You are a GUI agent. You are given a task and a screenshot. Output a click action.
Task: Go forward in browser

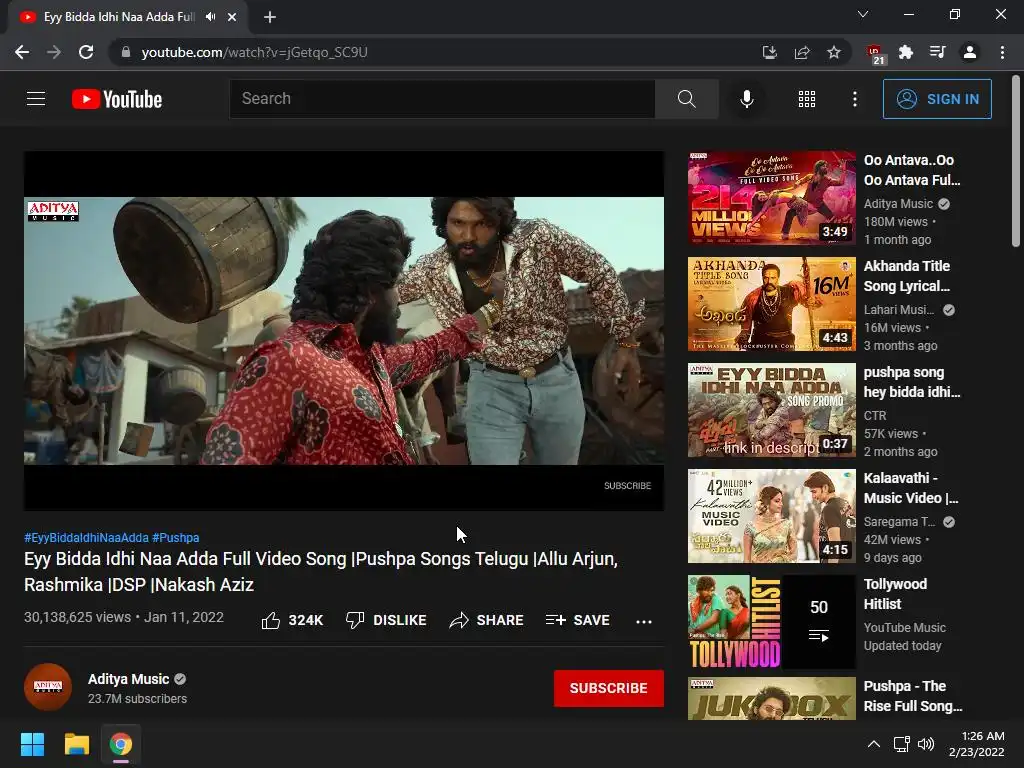[54, 52]
